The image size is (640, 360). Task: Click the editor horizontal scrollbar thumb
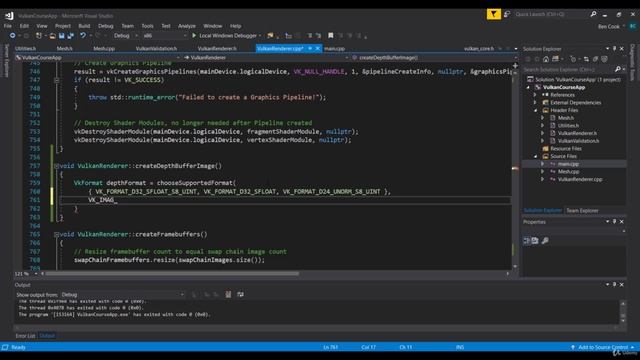[x=172, y=273]
